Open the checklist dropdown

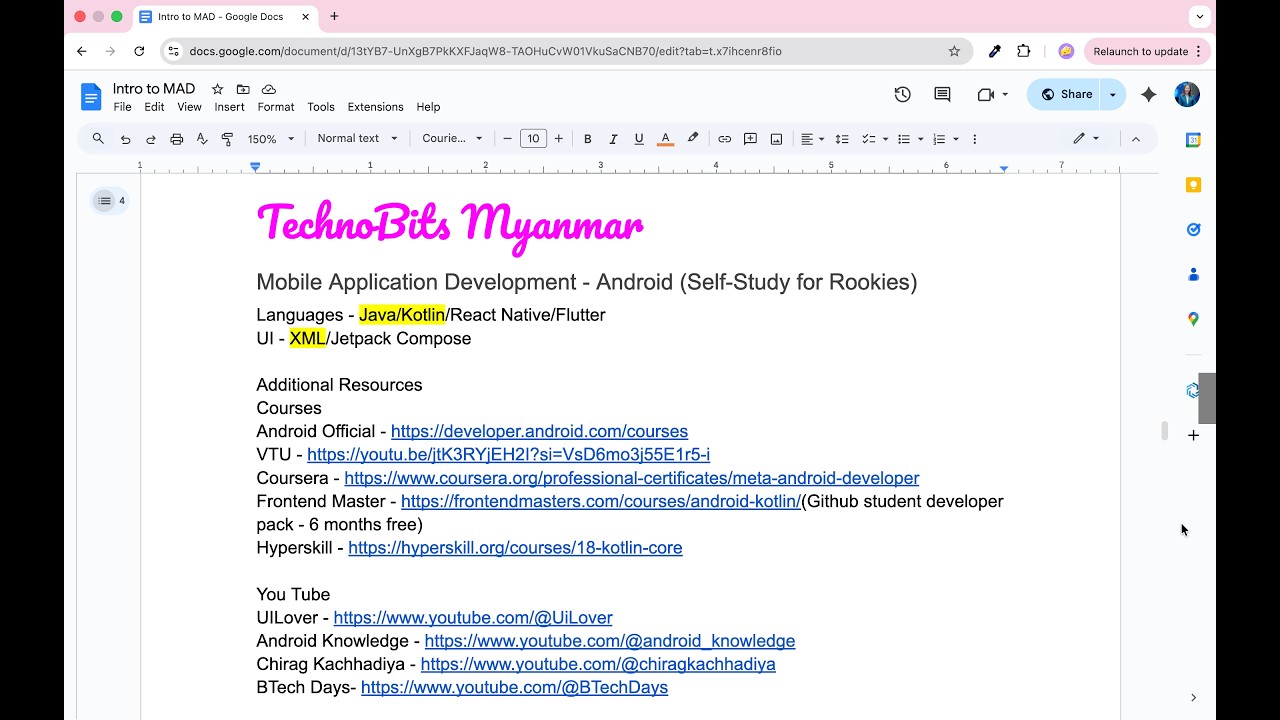[875, 139]
